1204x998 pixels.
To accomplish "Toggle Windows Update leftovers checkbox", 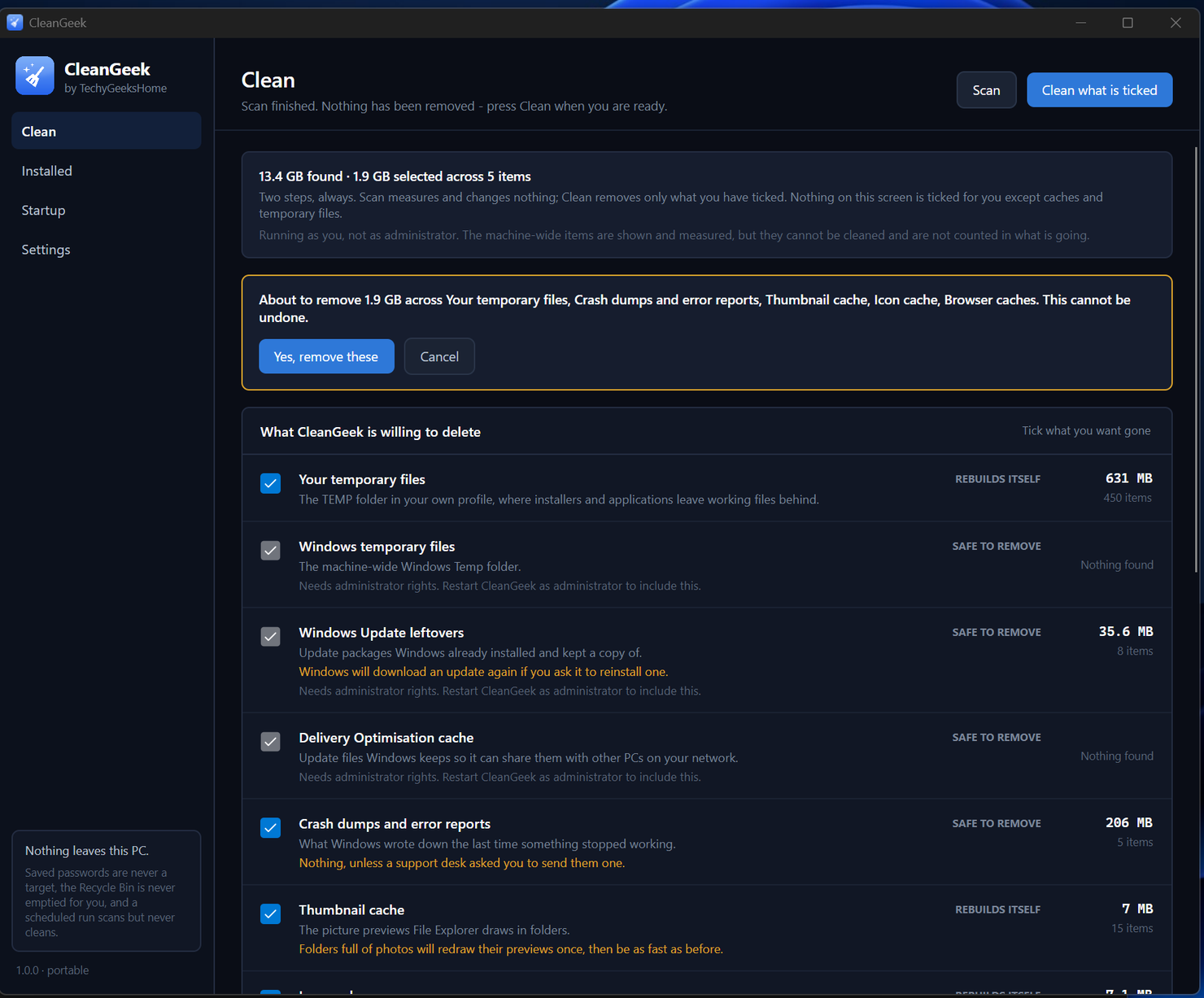I will [271, 636].
